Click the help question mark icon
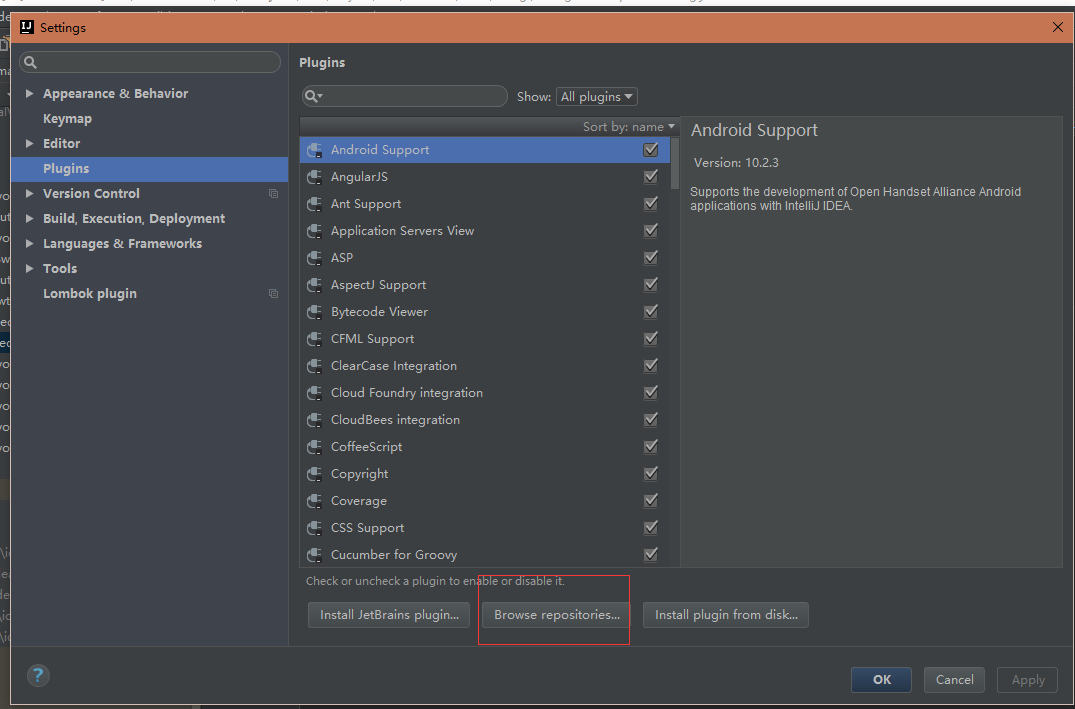Screen dimensions: 1075x709 [x=38, y=675]
